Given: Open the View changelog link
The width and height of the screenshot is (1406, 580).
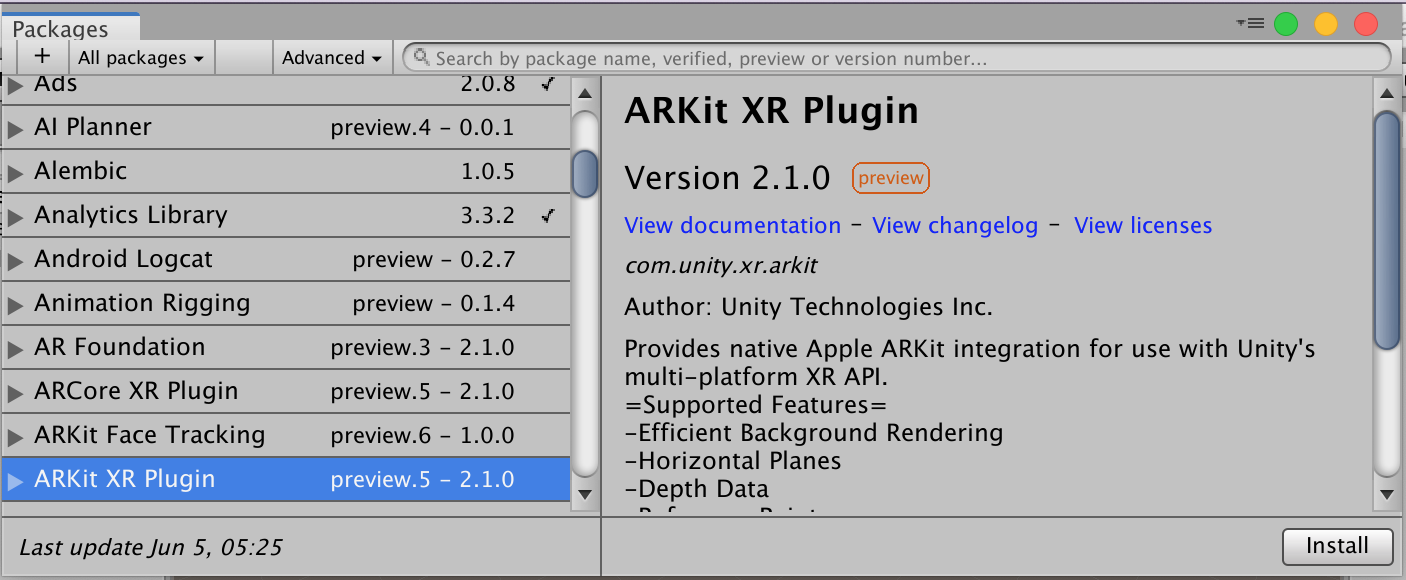Looking at the screenshot, I should 955,226.
